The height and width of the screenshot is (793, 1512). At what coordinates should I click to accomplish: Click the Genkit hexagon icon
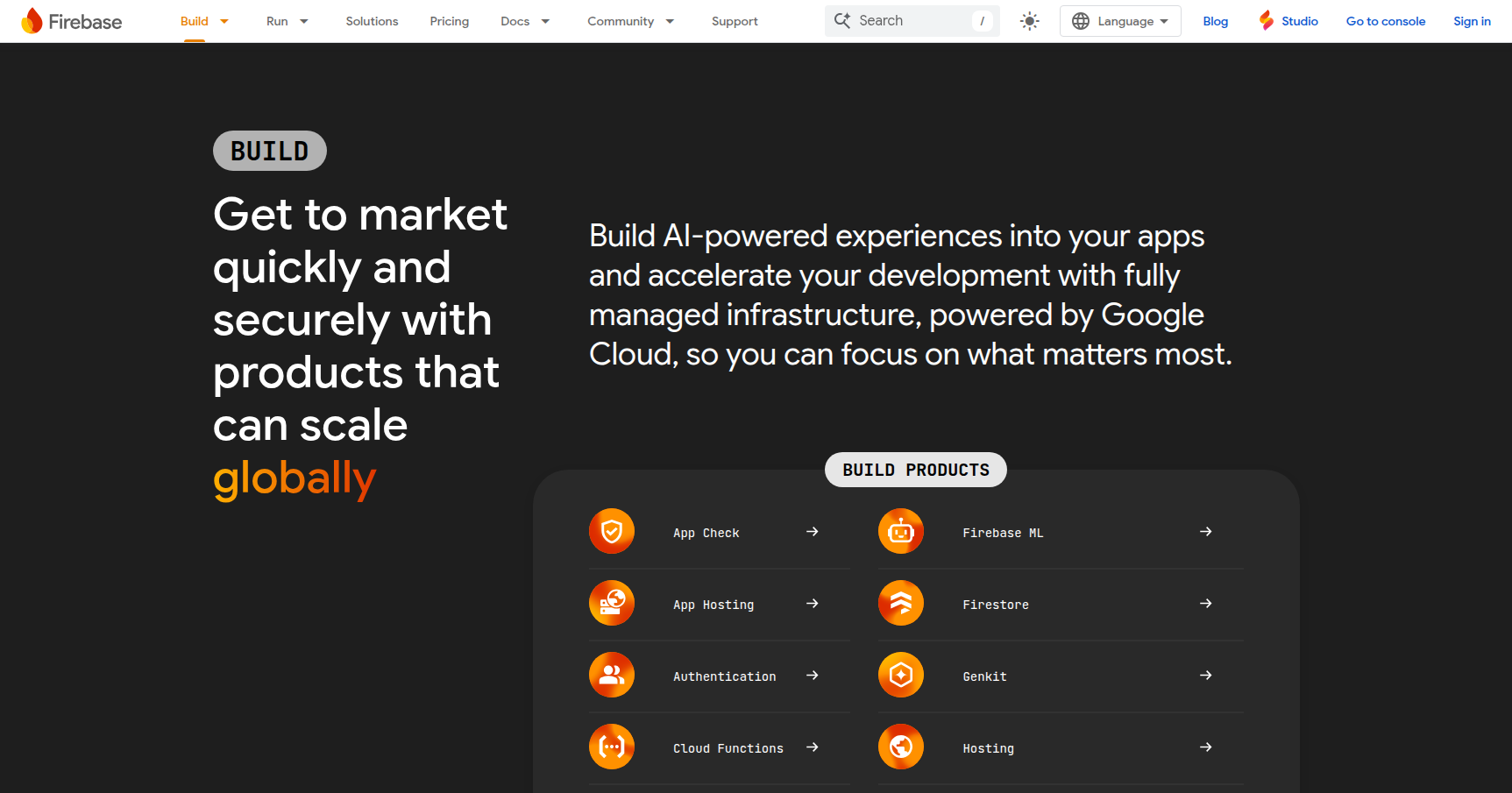900,675
